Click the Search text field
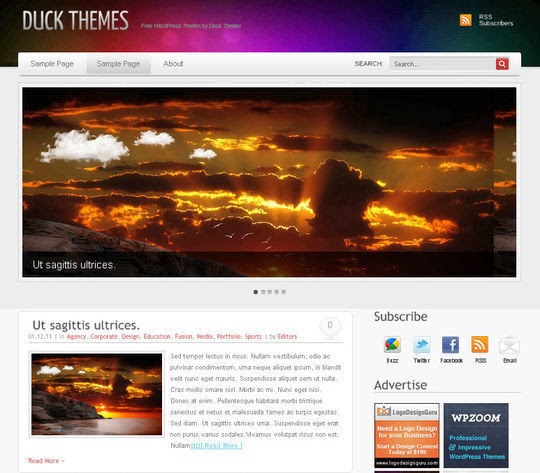This screenshot has width=540, height=473. pos(443,64)
